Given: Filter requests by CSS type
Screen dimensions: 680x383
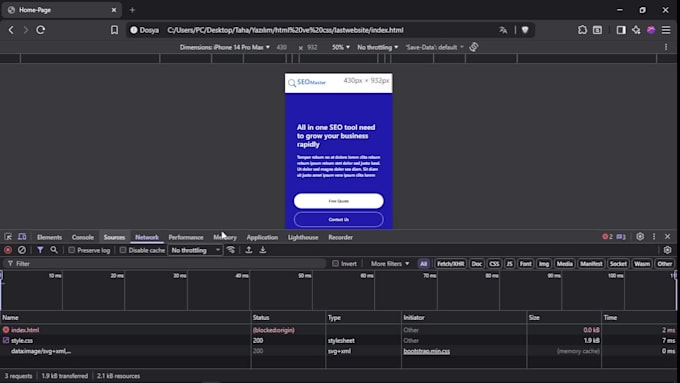Looking at the screenshot, I should tap(494, 264).
